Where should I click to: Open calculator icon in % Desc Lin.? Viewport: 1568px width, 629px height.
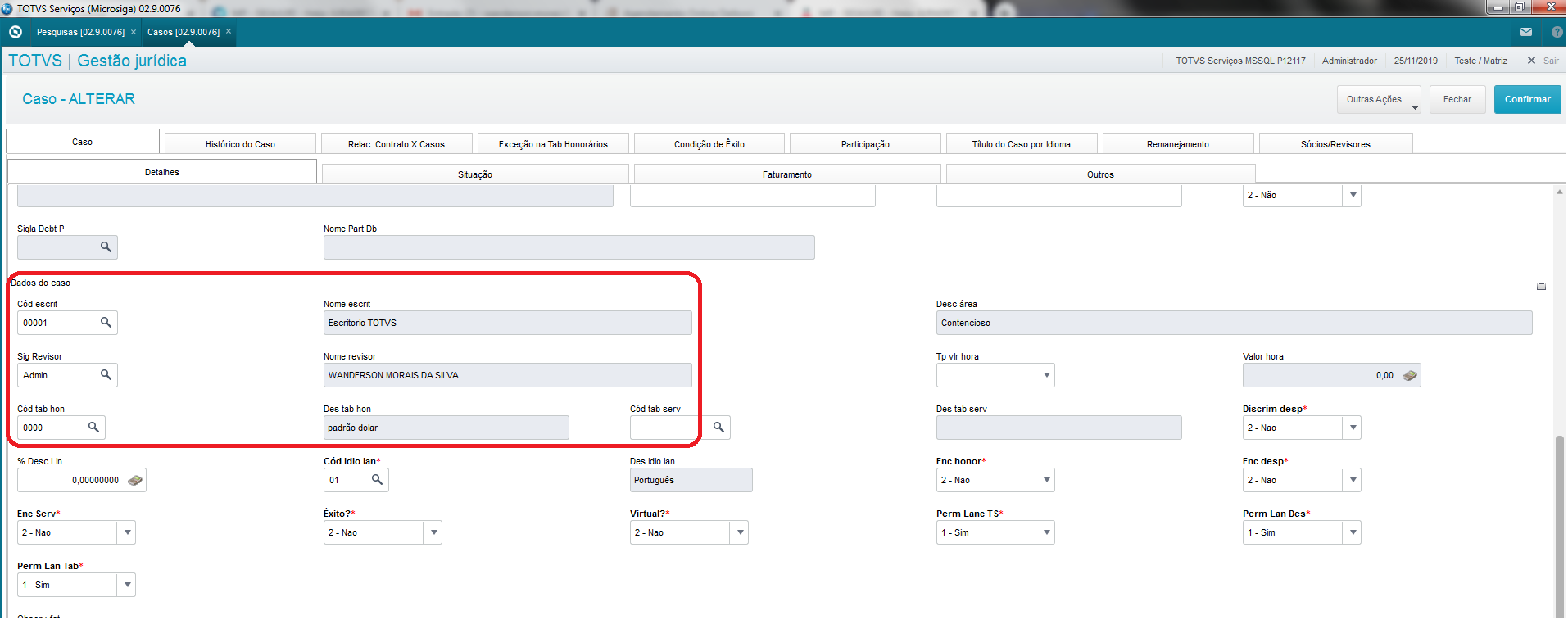coord(135,480)
